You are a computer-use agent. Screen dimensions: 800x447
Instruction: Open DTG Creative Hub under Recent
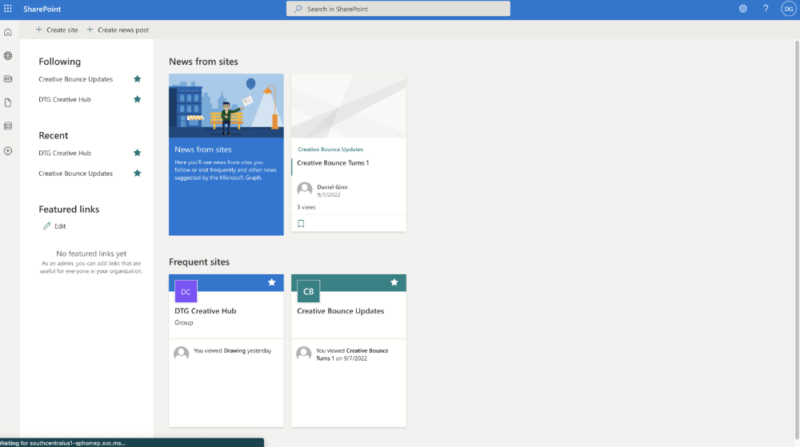click(65, 153)
